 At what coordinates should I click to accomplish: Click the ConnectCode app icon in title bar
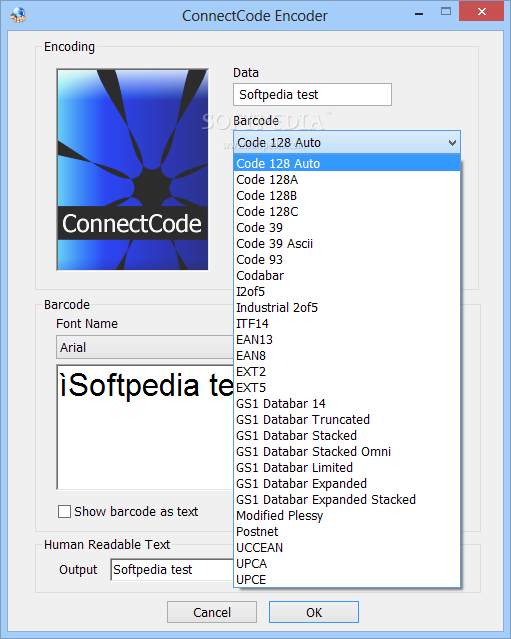click(x=18, y=15)
